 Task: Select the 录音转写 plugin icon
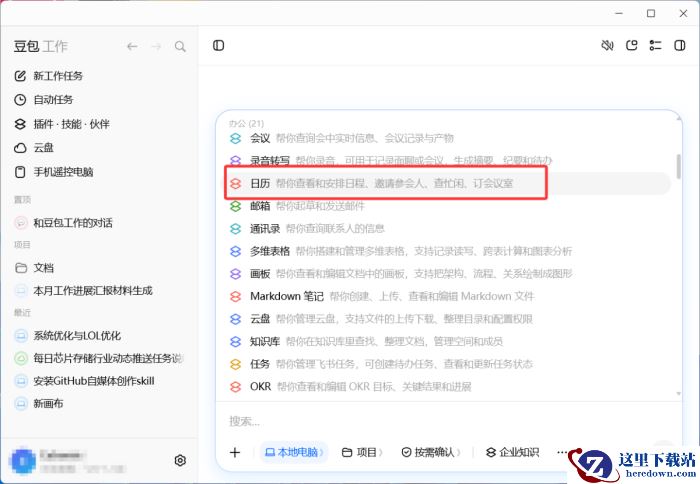click(235, 160)
